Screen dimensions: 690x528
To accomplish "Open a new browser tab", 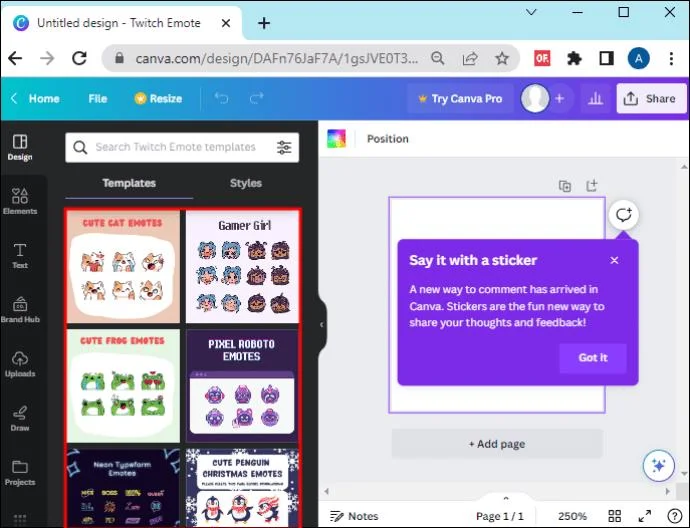I will tap(264, 23).
